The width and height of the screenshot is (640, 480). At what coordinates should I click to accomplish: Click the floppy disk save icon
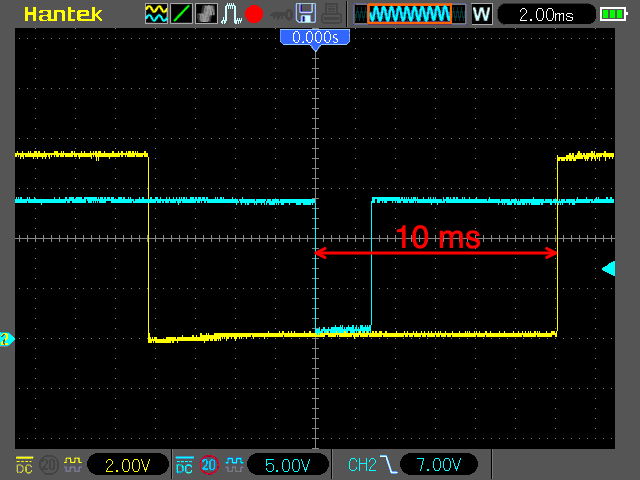[306, 14]
